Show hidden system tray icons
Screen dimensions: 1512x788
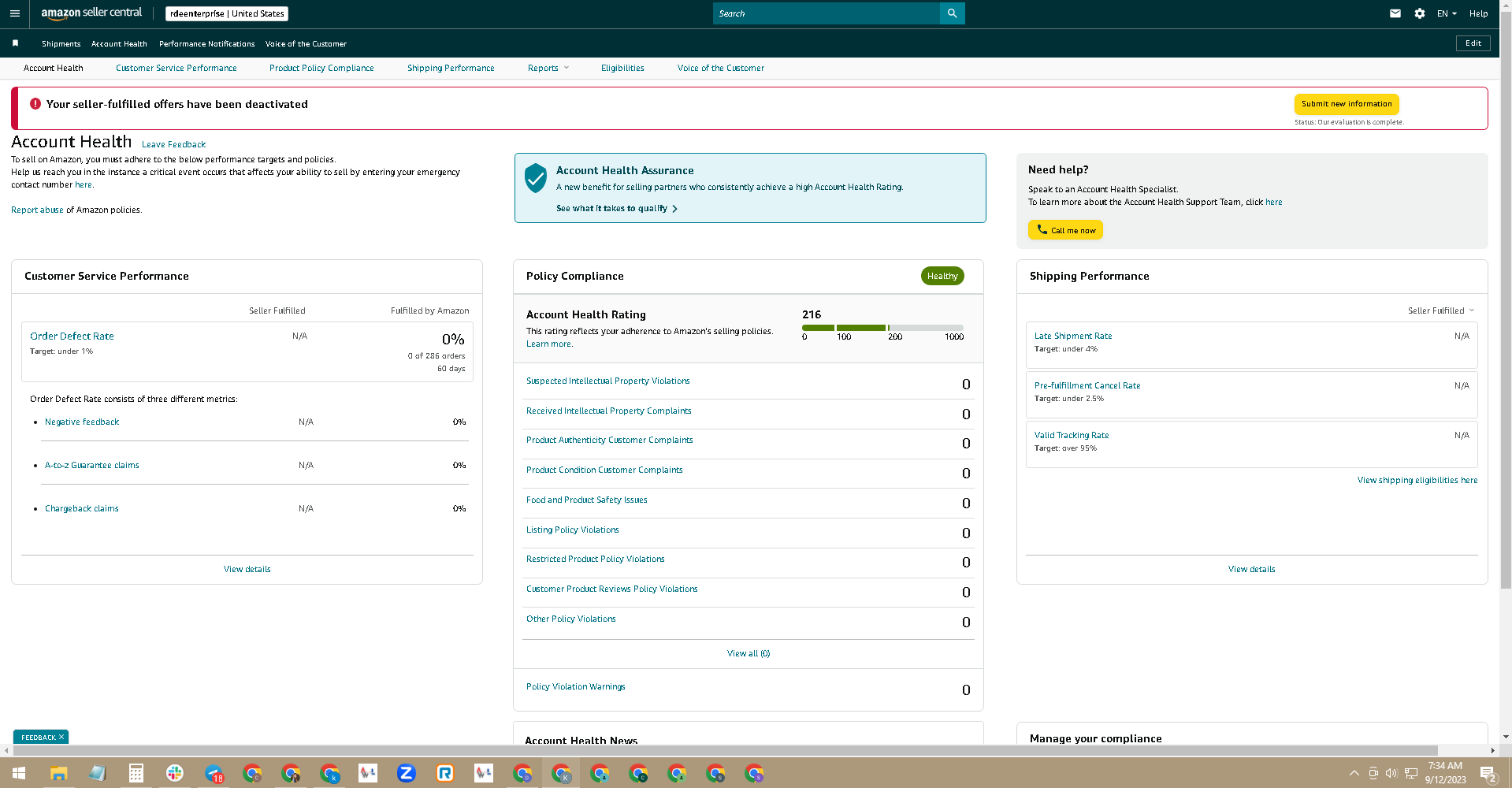pyautogui.click(x=1354, y=773)
